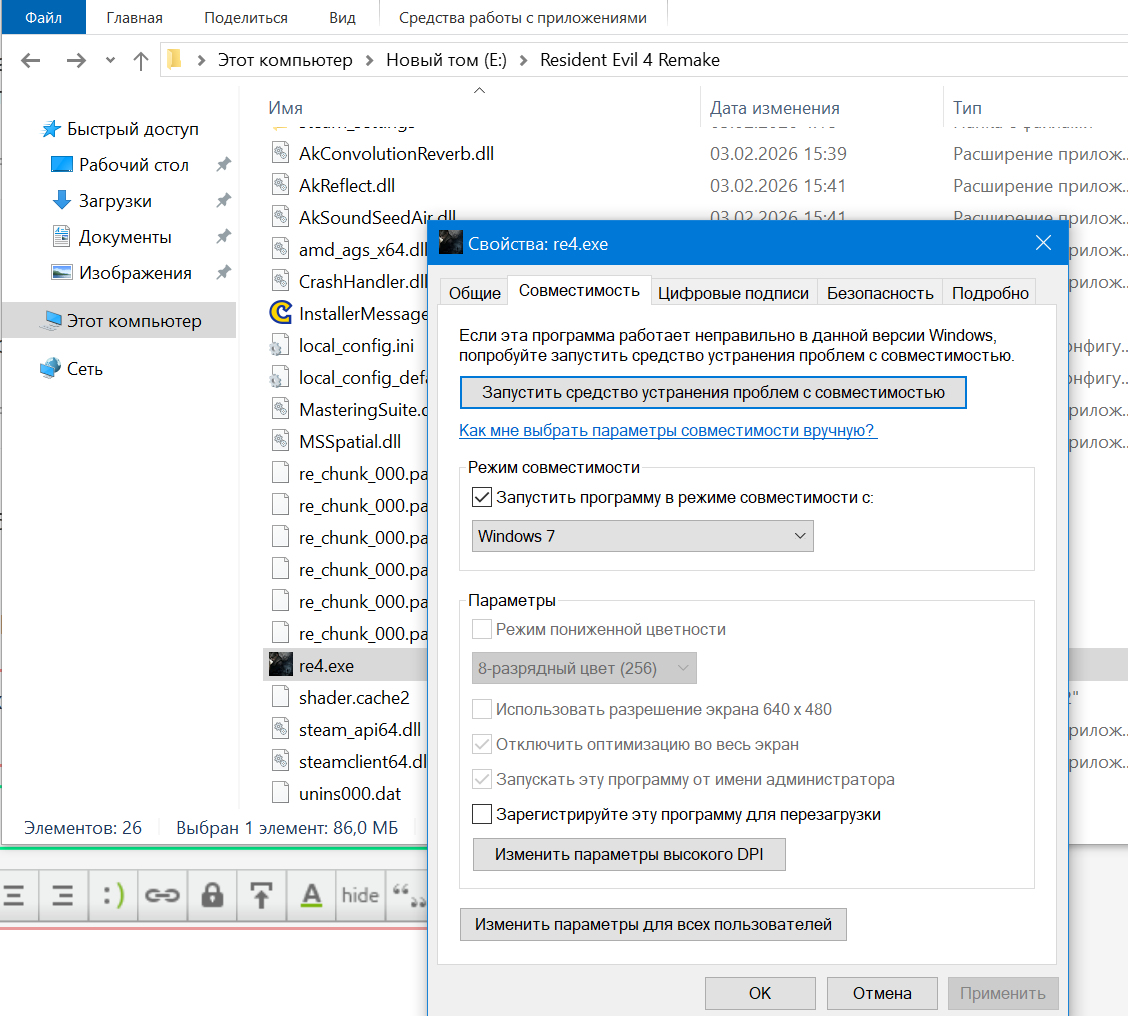1128x1016 pixels.
Task: Enable register program for restart checkbox
Action: [x=482, y=814]
